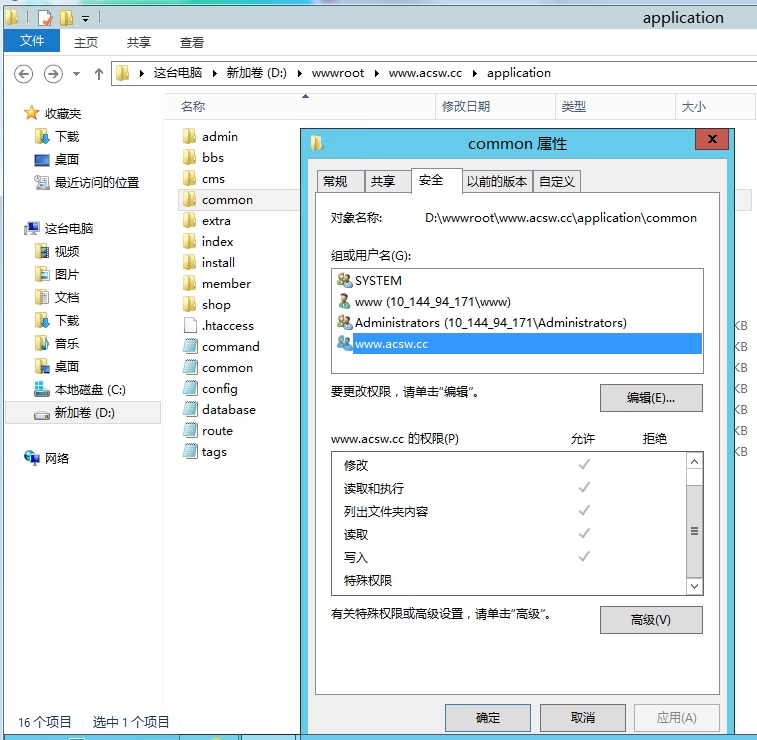757x740 pixels.
Task: Switch to the 常规 tab
Action: click(335, 181)
